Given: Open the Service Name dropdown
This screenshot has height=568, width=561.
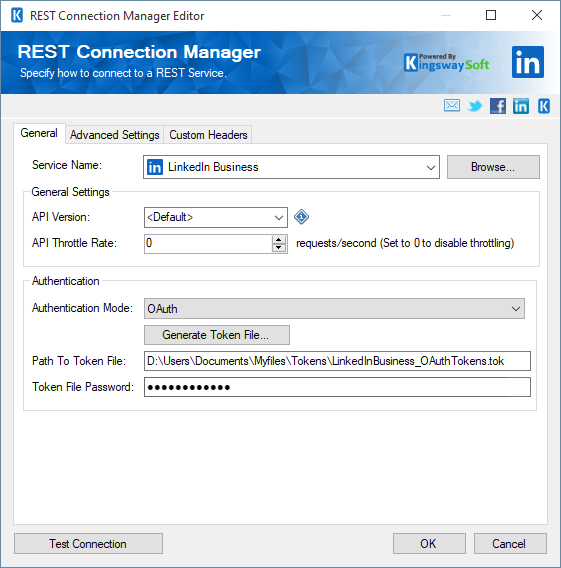Looking at the screenshot, I should (x=430, y=167).
